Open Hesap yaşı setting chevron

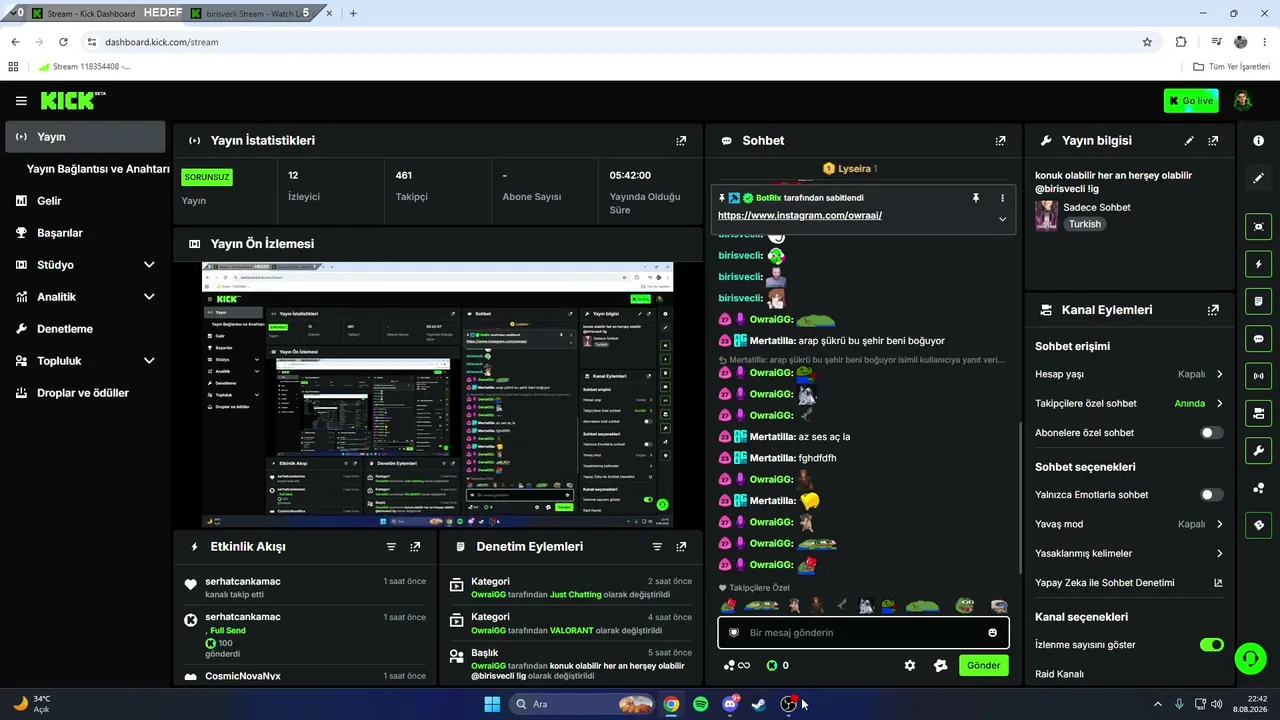[1219, 374]
